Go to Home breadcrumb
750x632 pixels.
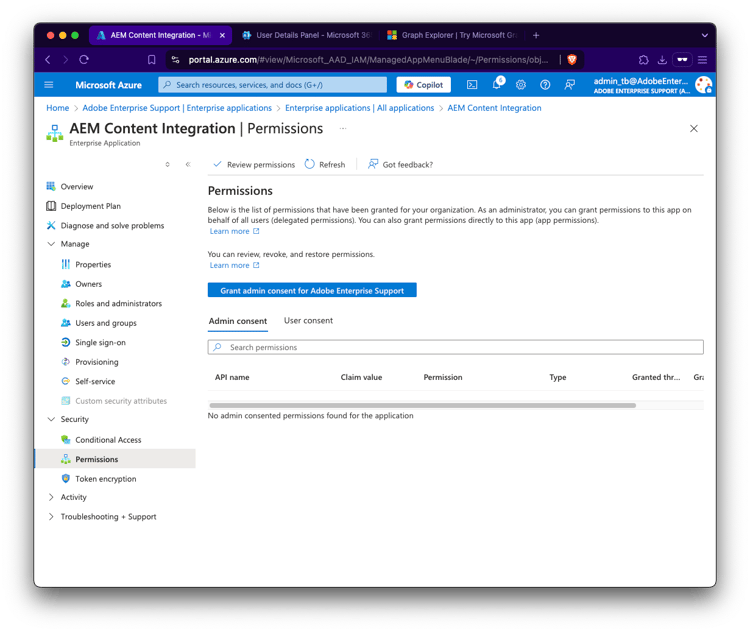57,108
